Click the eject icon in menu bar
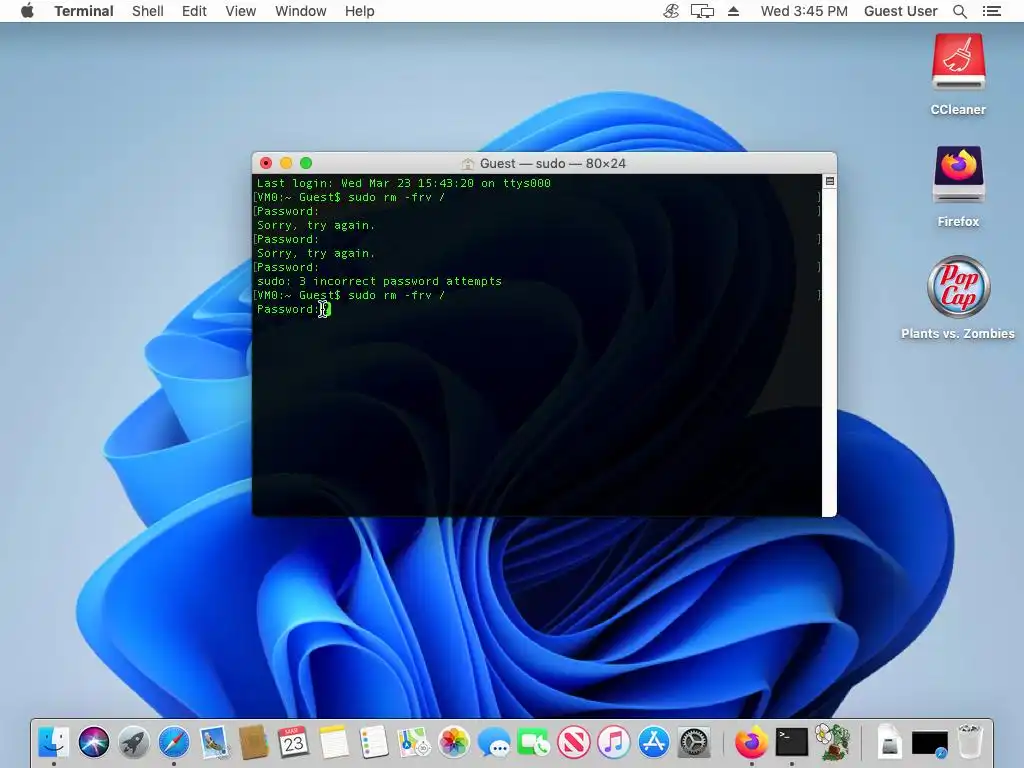Viewport: 1024px width, 768px height. (733, 11)
